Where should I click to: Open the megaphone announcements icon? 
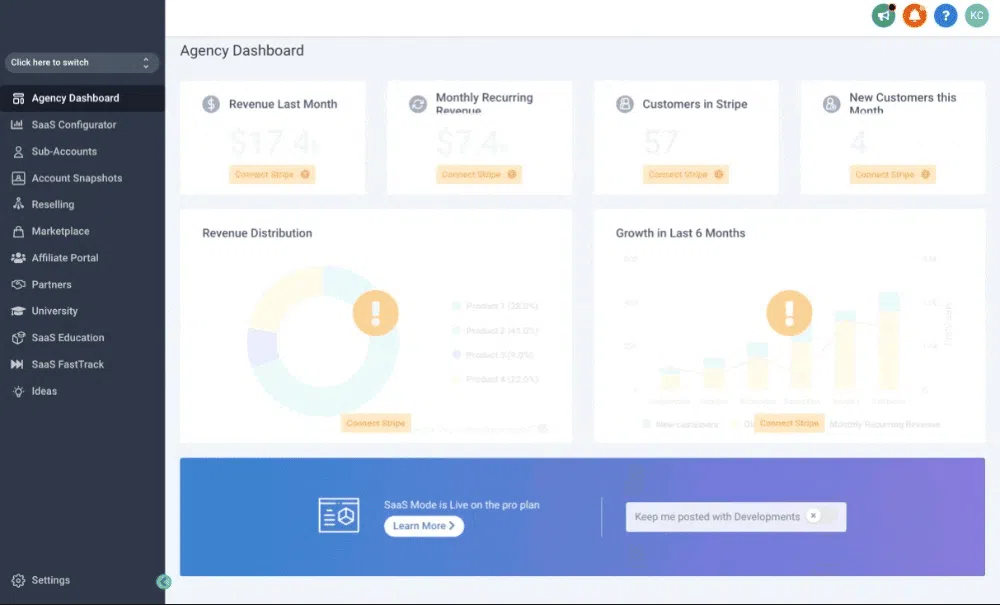(883, 15)
